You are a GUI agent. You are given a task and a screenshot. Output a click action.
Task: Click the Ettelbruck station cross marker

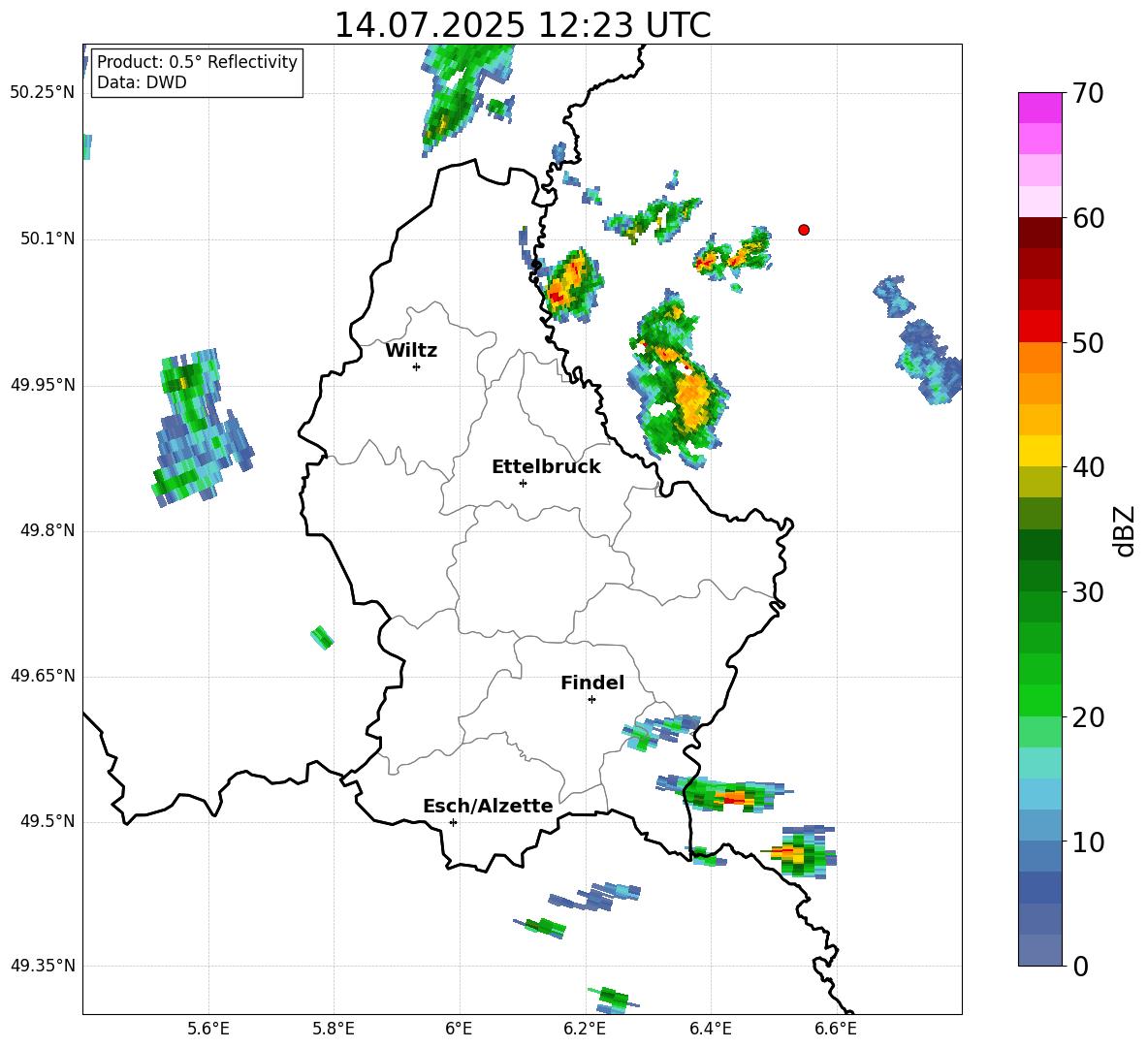(x=523, y=483)
